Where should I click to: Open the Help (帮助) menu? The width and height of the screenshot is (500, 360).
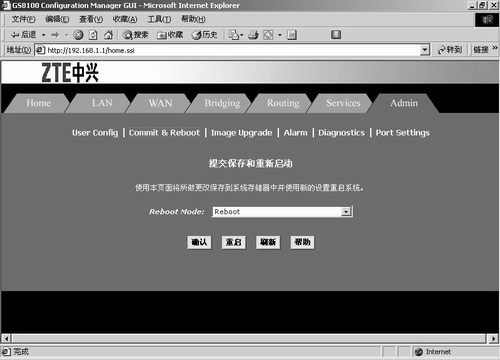(x=193, y=19)
